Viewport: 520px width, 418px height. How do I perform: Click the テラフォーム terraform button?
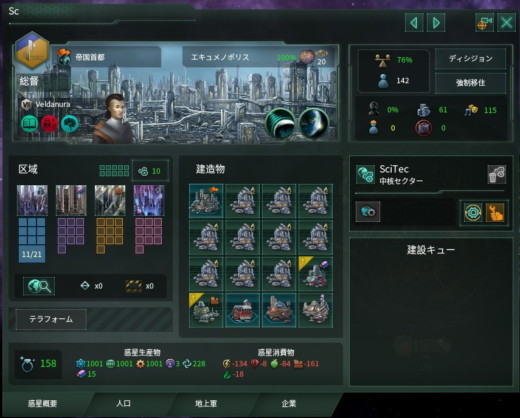coord(51,319)
